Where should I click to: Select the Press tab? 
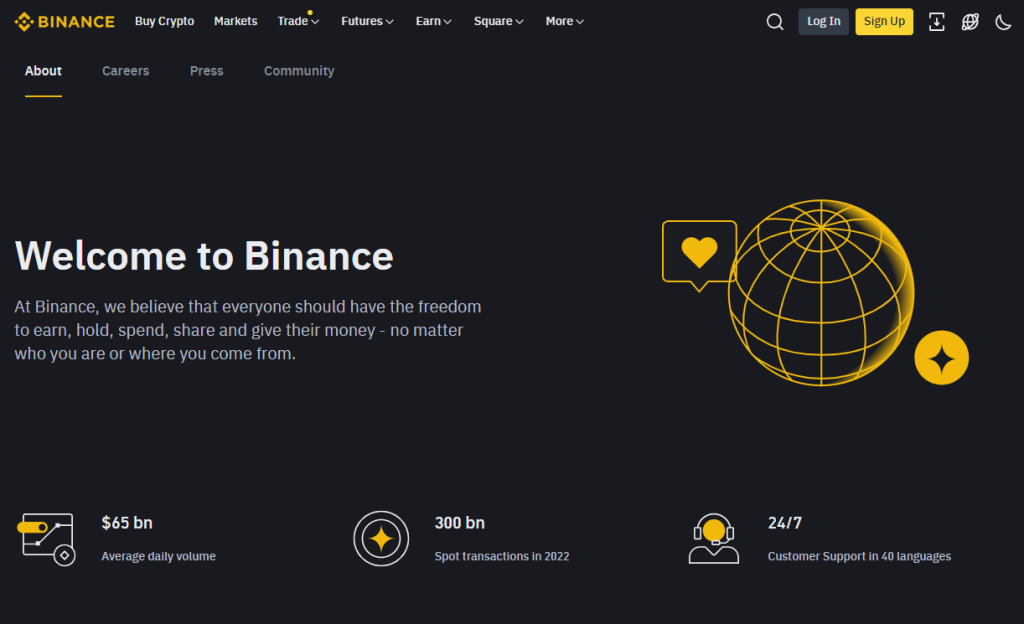206,71
